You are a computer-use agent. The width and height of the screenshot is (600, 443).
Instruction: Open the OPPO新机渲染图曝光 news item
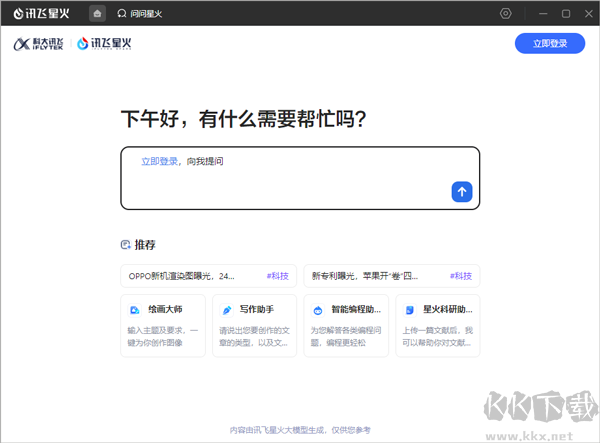coord(209,276)
